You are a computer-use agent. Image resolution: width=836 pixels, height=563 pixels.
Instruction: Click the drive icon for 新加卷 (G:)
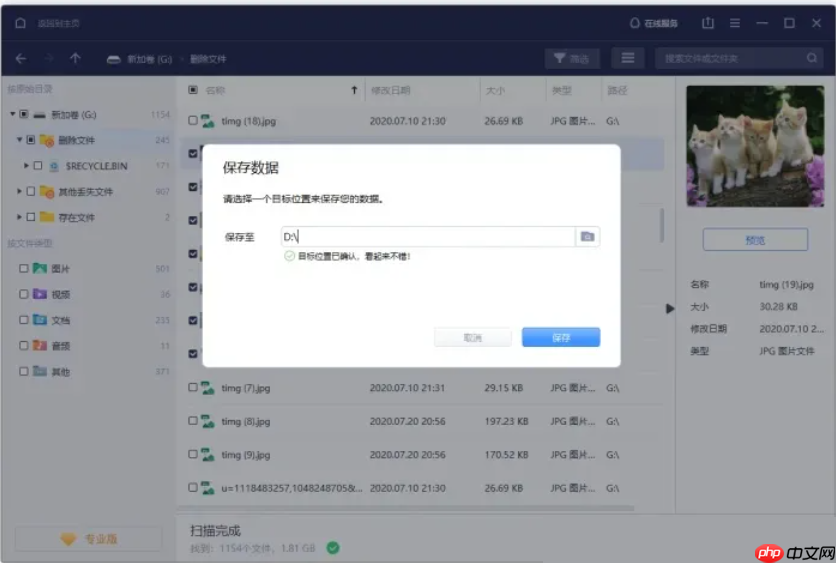[114, 59]
